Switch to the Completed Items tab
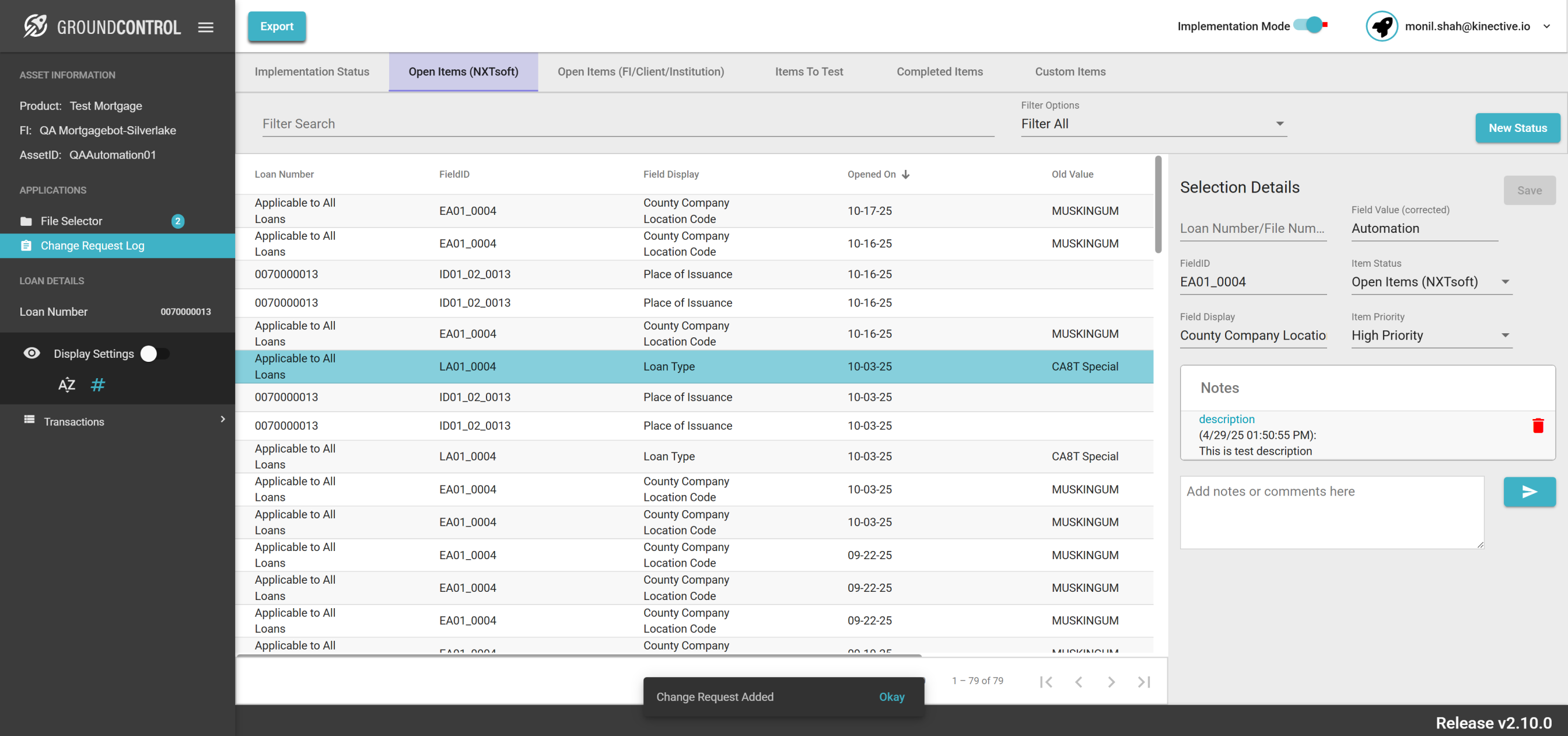The width and height of the screenshot is (1568, 736). coord(939,71)
